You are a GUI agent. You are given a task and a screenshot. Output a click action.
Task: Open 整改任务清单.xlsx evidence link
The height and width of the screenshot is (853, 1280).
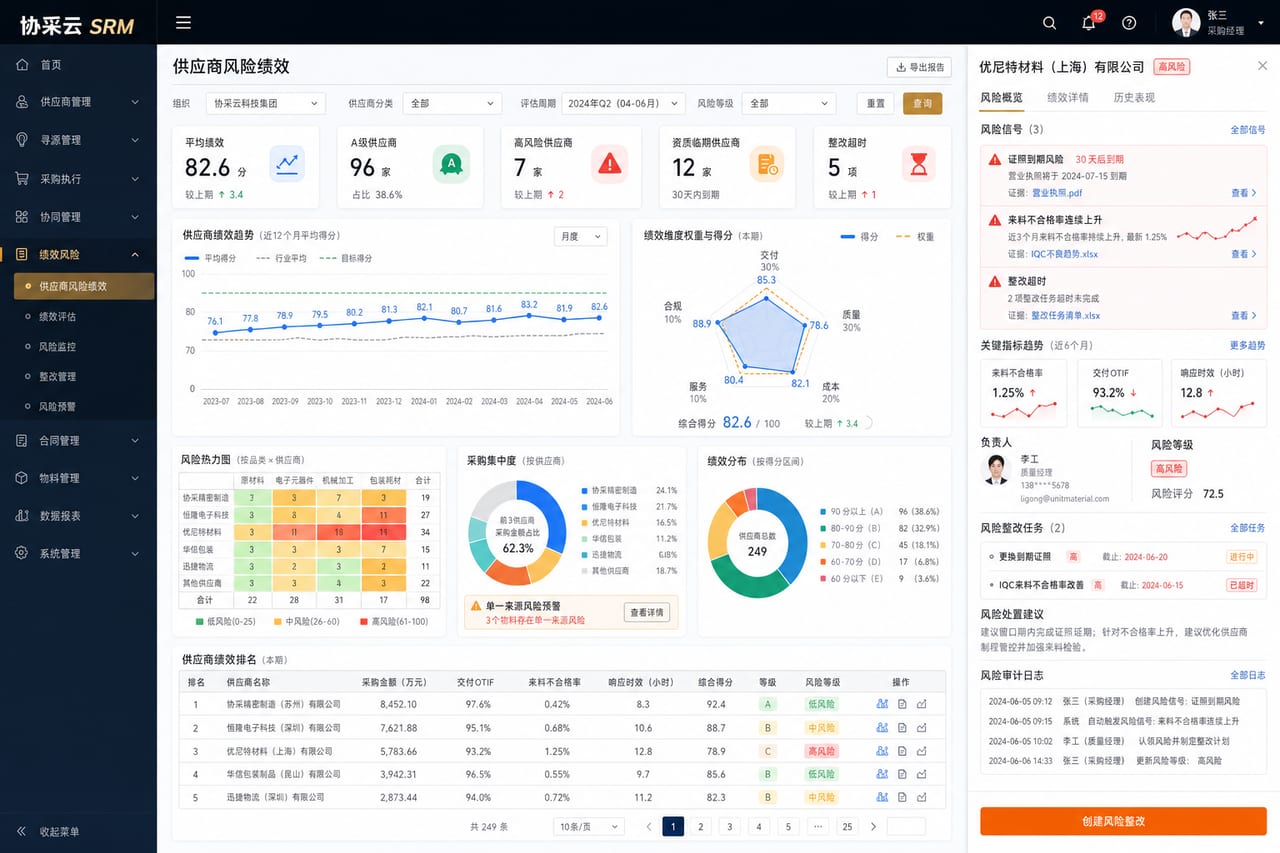coord(1066,315)
